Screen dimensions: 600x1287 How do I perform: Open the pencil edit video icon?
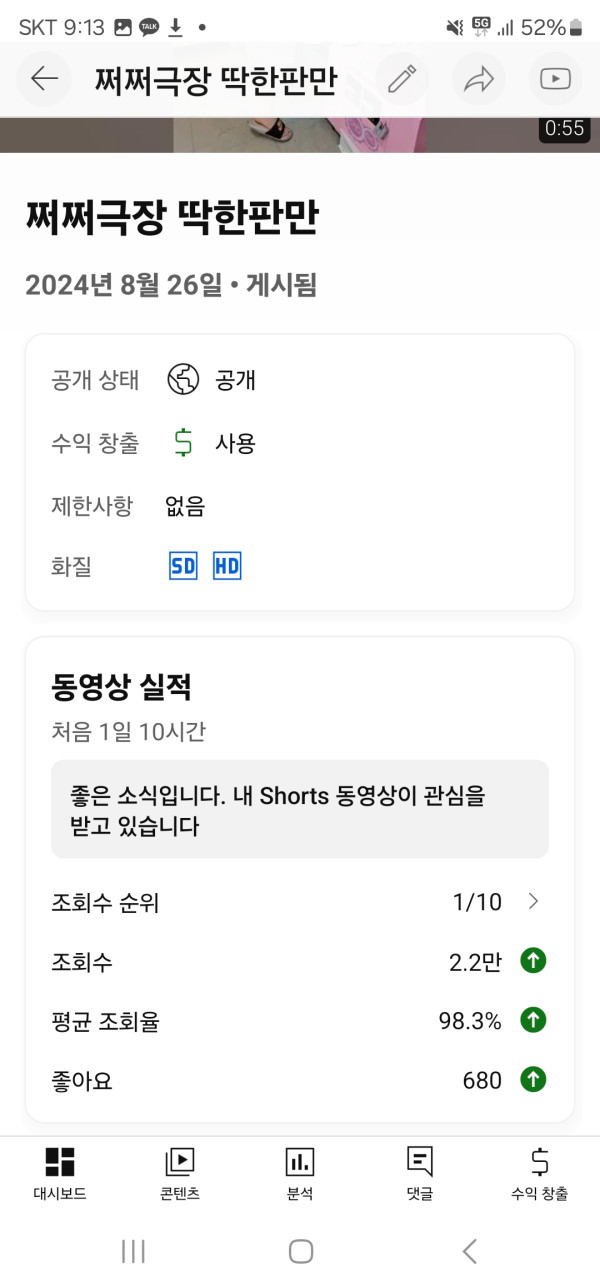[402, 79]
